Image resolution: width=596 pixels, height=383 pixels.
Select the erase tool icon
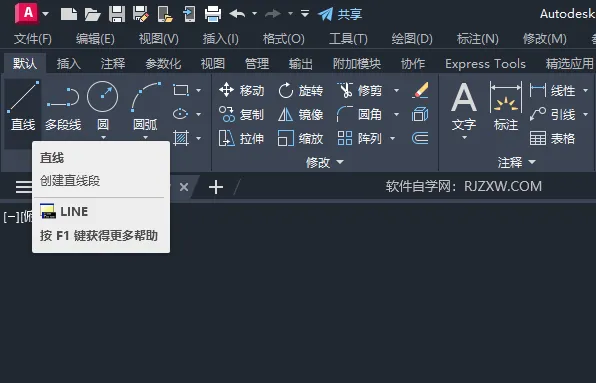[x=420, y=90]
